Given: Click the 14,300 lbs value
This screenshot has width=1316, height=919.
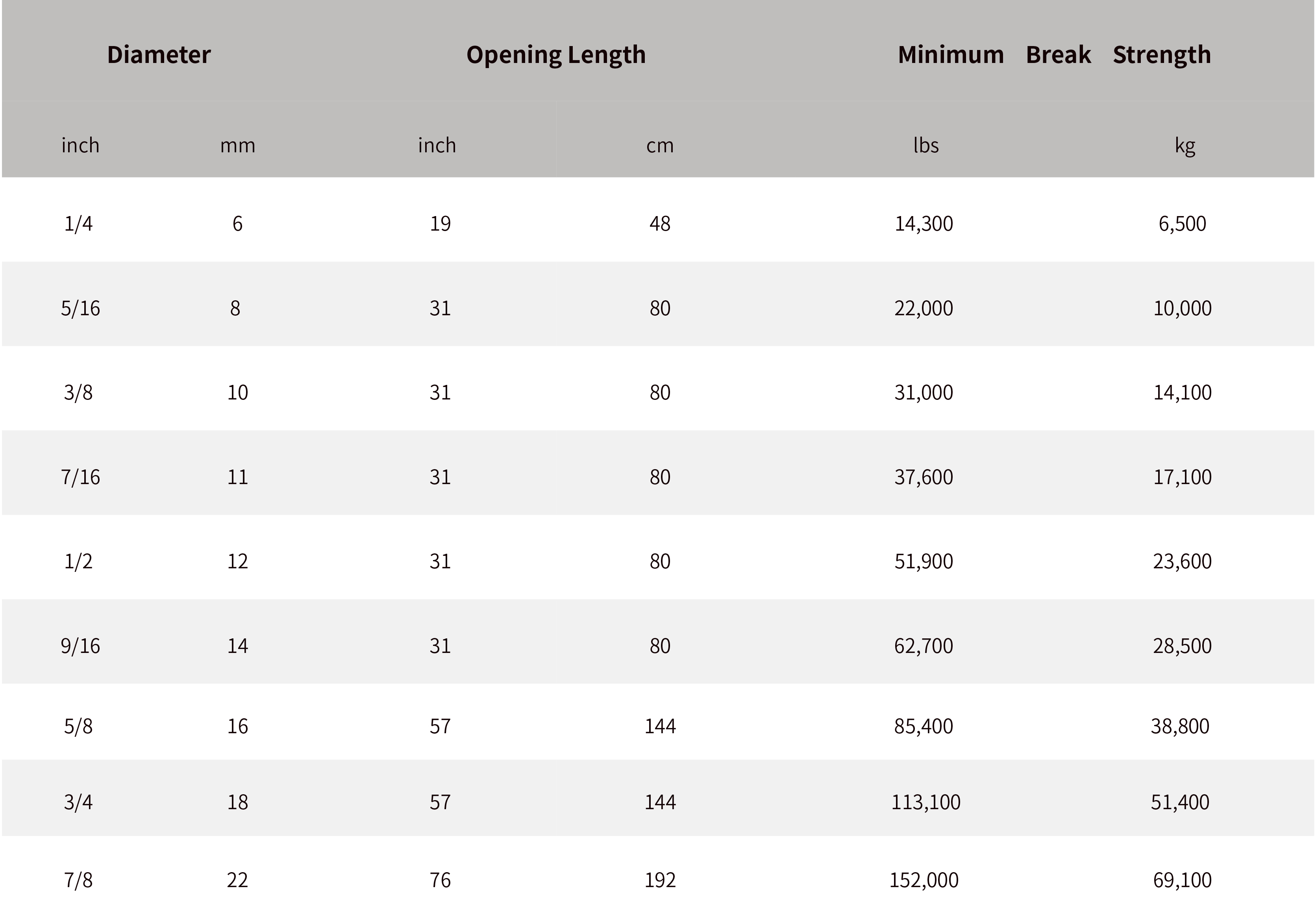Looking at the screenshot, I should coord(924,224).
